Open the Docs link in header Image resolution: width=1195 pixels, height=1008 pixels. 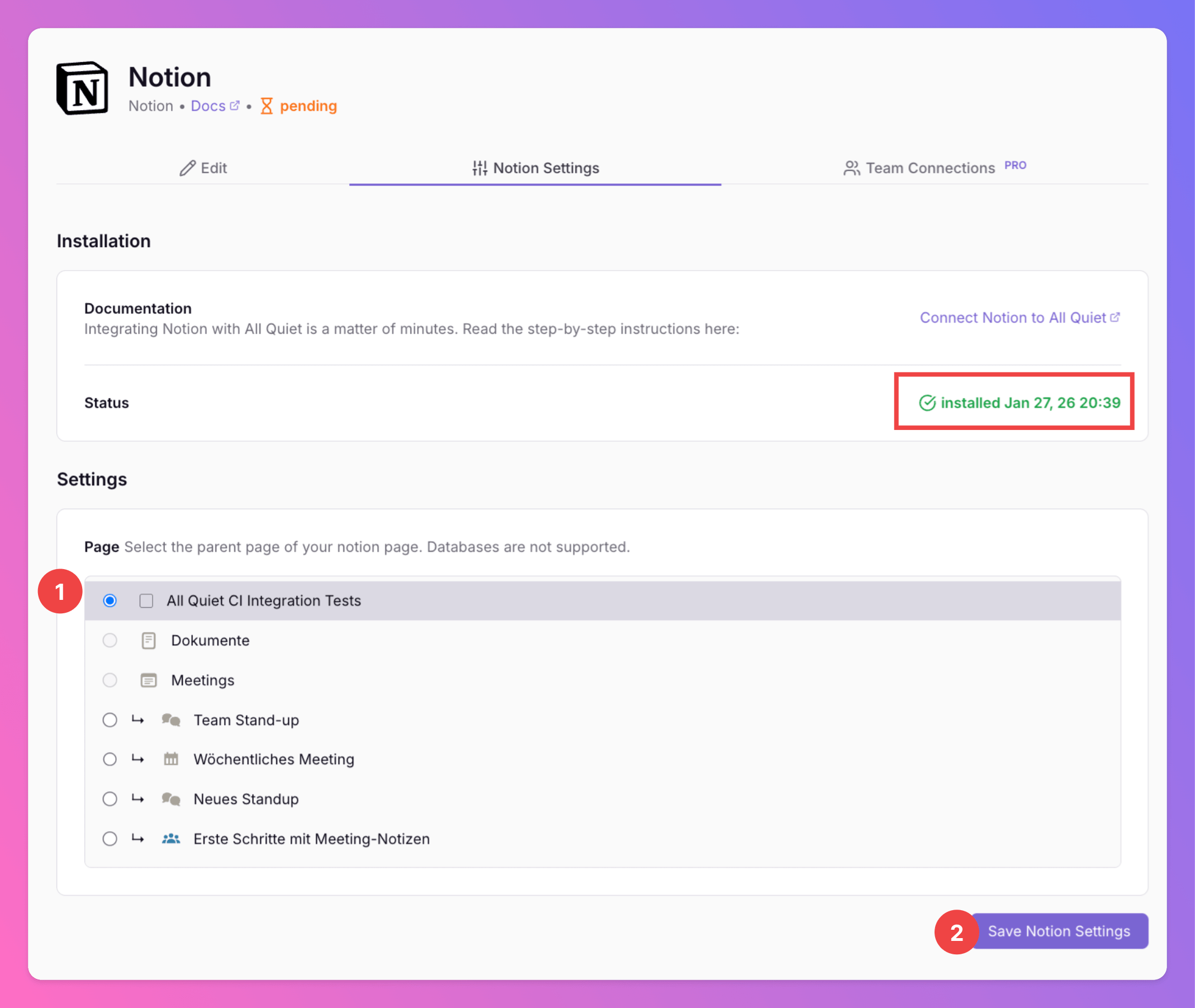[x=214, y=106]
